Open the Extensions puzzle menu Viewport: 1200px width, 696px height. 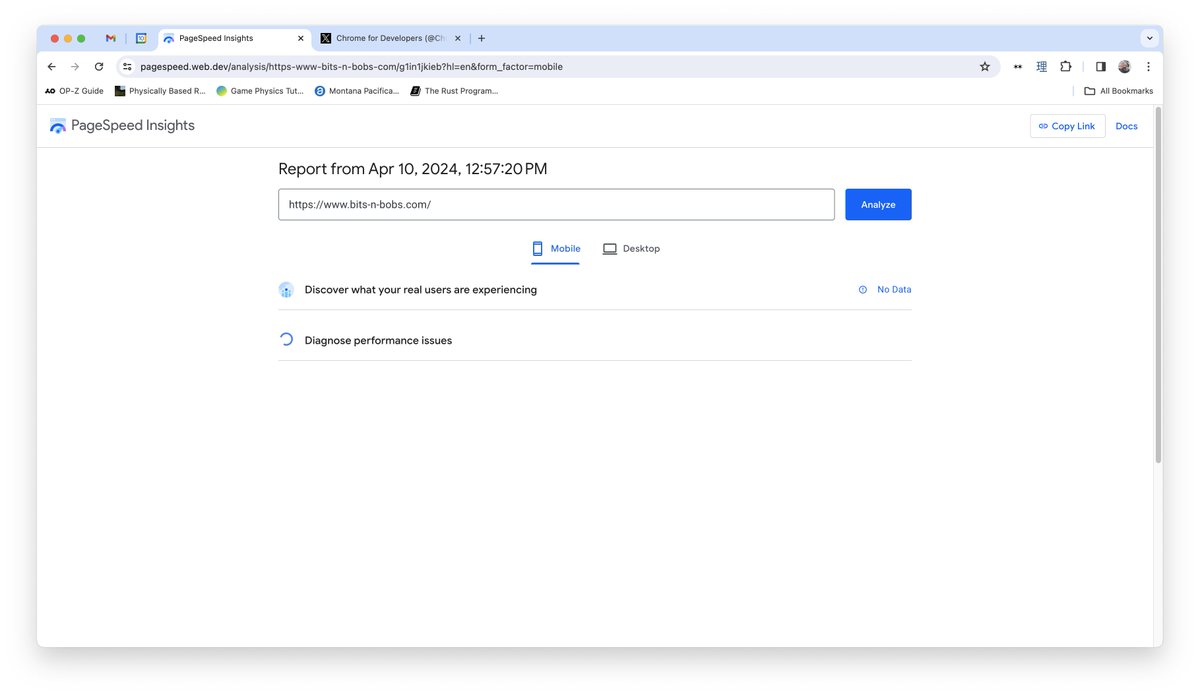click(1066, 67)
